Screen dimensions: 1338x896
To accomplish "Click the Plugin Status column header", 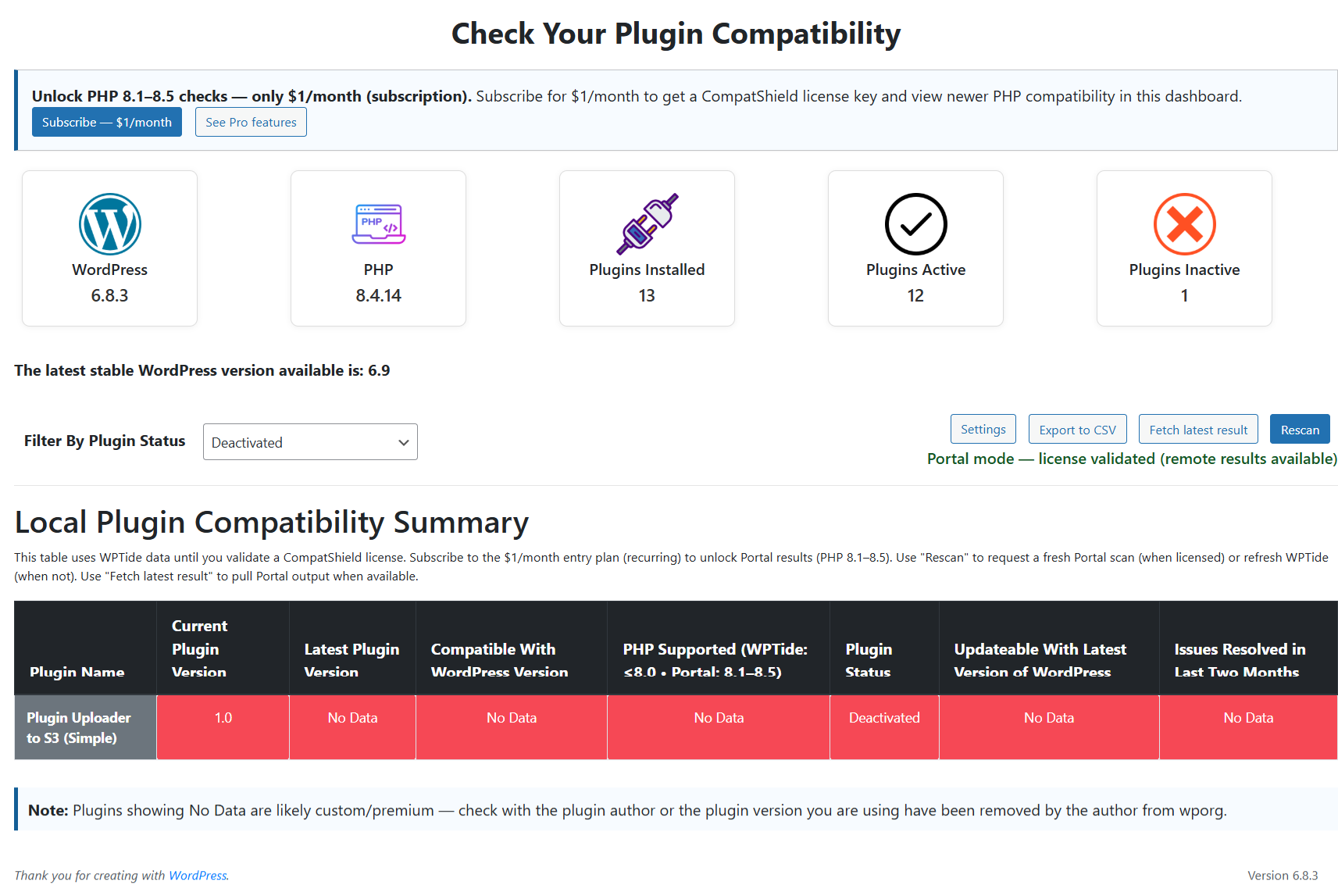I will coord(869,660).
